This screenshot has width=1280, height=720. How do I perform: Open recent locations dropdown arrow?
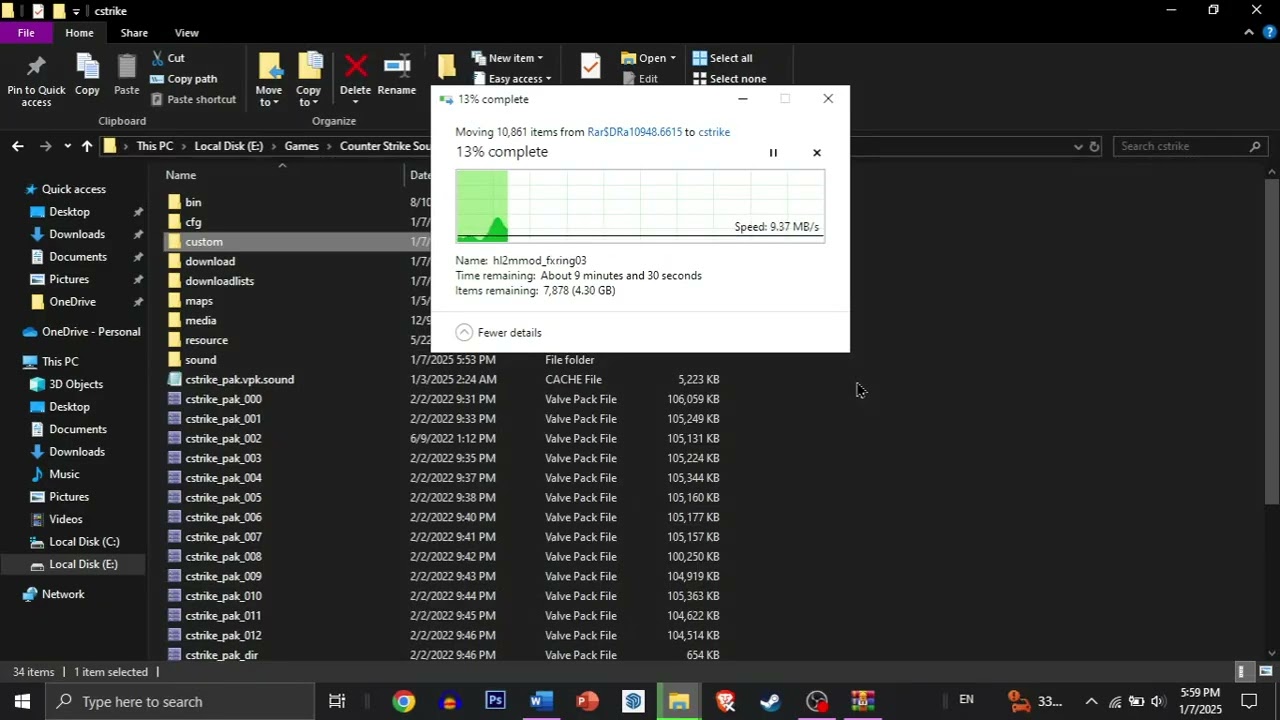tap(67, 146)
